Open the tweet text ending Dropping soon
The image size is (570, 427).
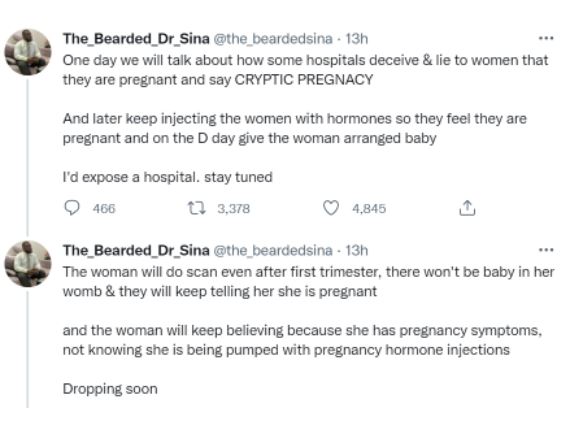tap(308, 330)
